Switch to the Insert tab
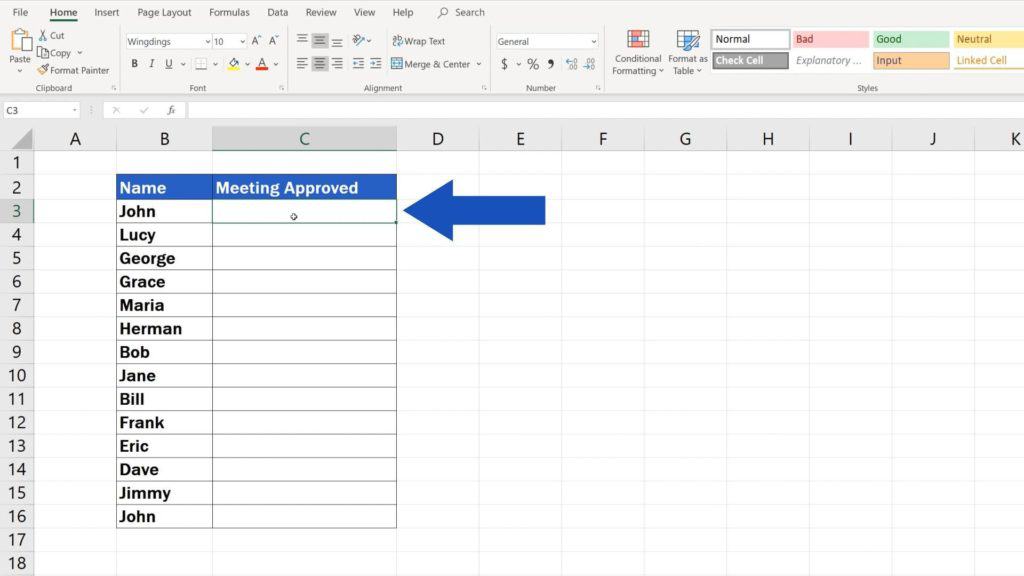The image size is (1024, 576). tap(106, 12)
